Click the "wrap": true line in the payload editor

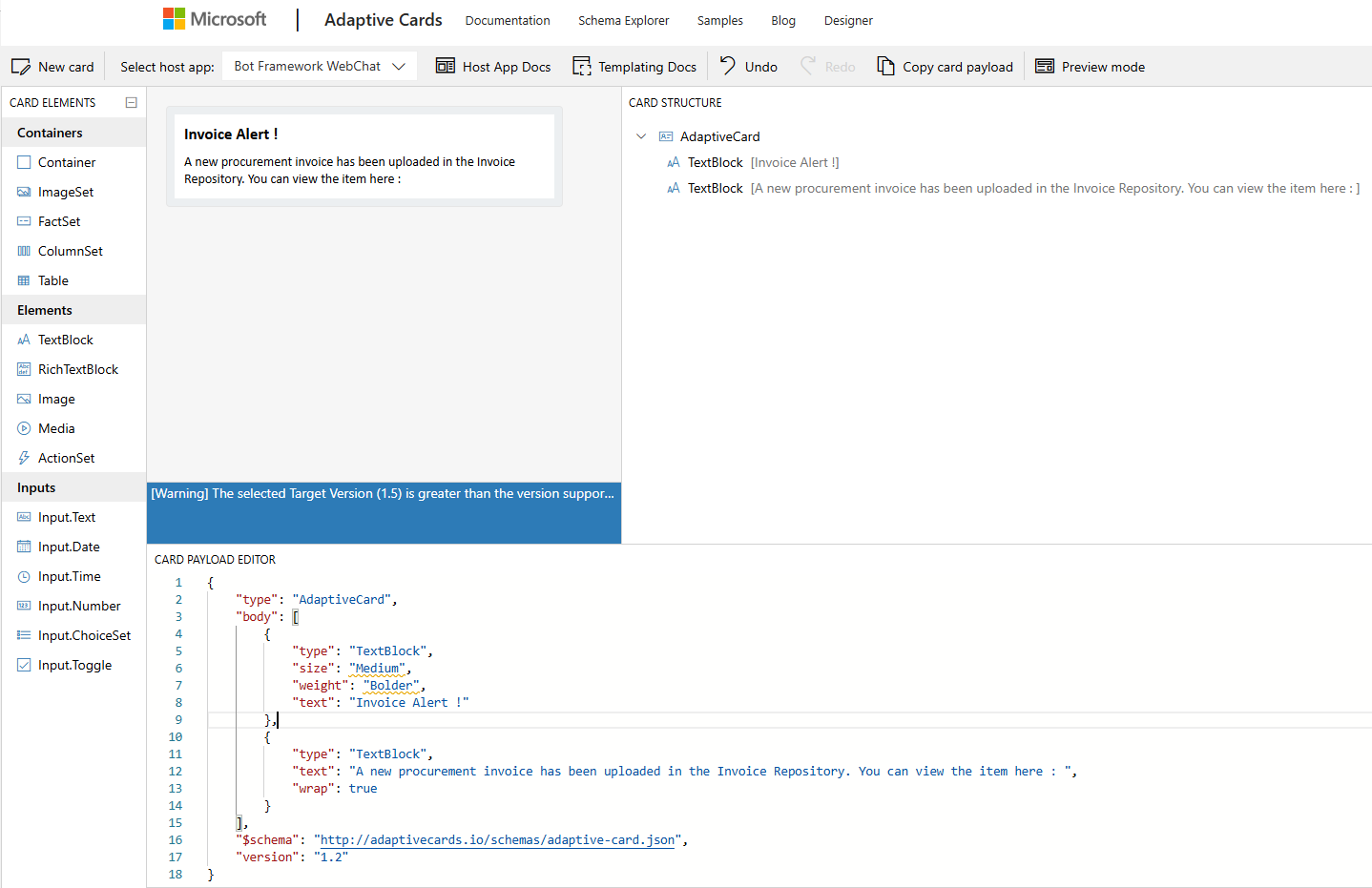point(335,789)
